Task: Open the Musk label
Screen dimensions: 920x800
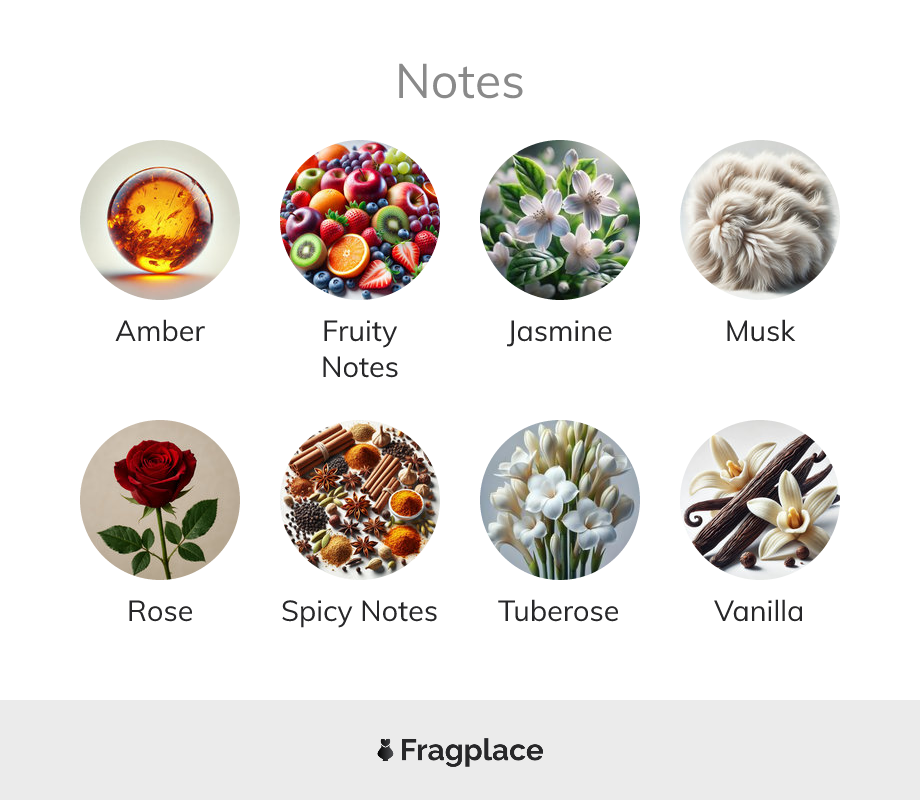Action: click(x=760, y=331)
